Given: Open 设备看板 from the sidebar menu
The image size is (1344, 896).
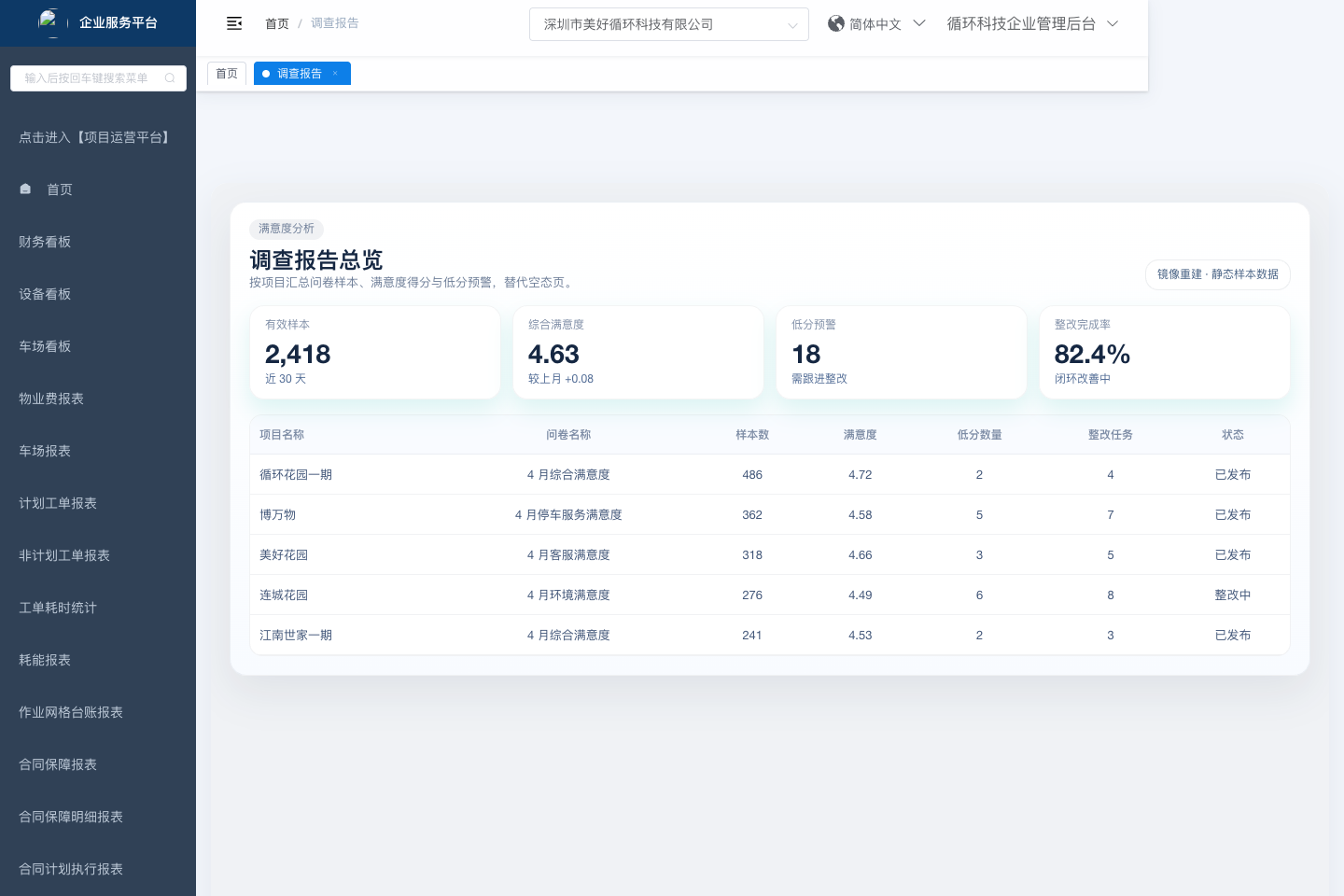Looking at the screenshot, I should 45,294.
